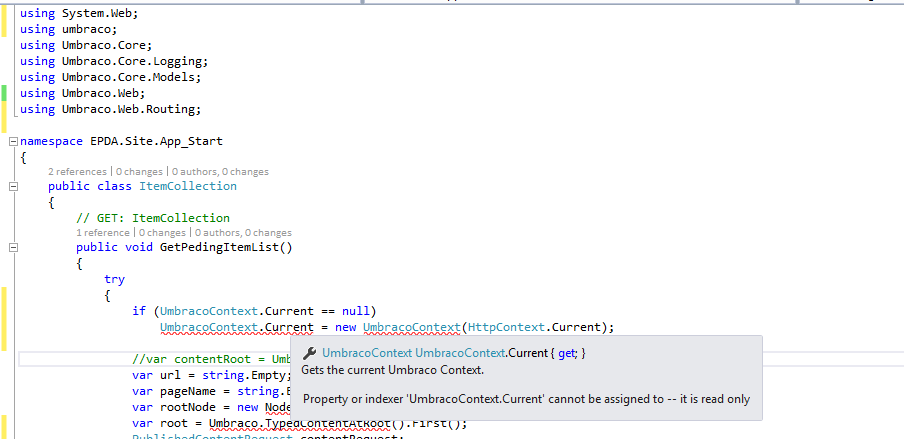
Task: Click the wrench icon in the tooltip
Action: coord(309,353)
